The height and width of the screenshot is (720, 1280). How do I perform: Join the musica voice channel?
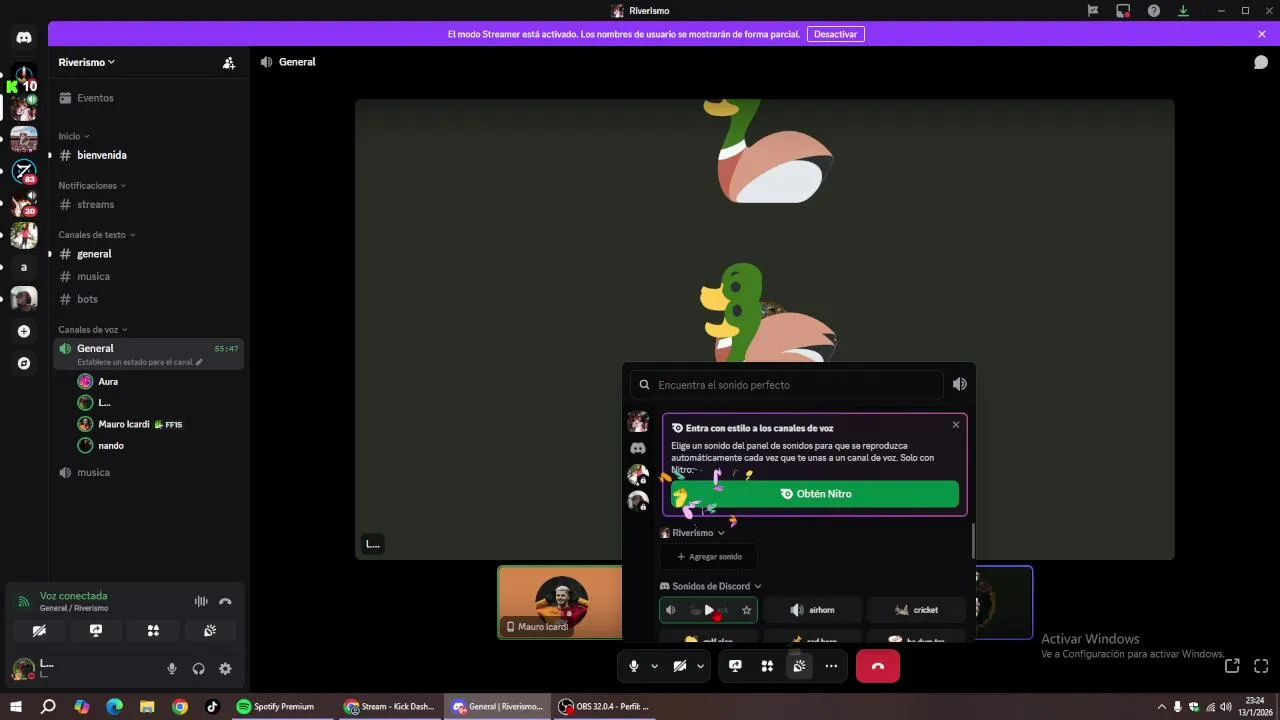[148, 472]
